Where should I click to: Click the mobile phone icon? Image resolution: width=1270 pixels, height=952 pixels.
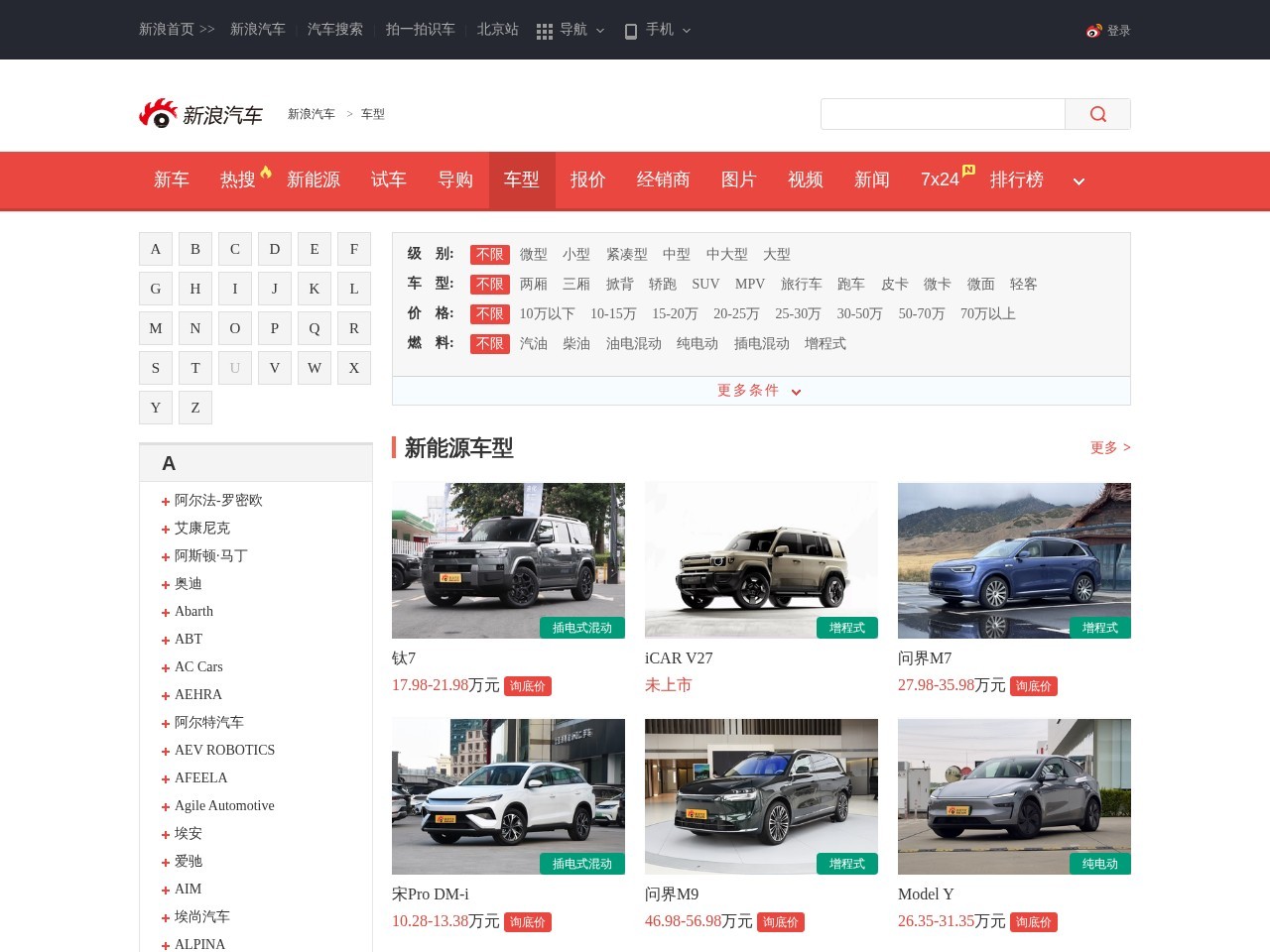point(631,32)
